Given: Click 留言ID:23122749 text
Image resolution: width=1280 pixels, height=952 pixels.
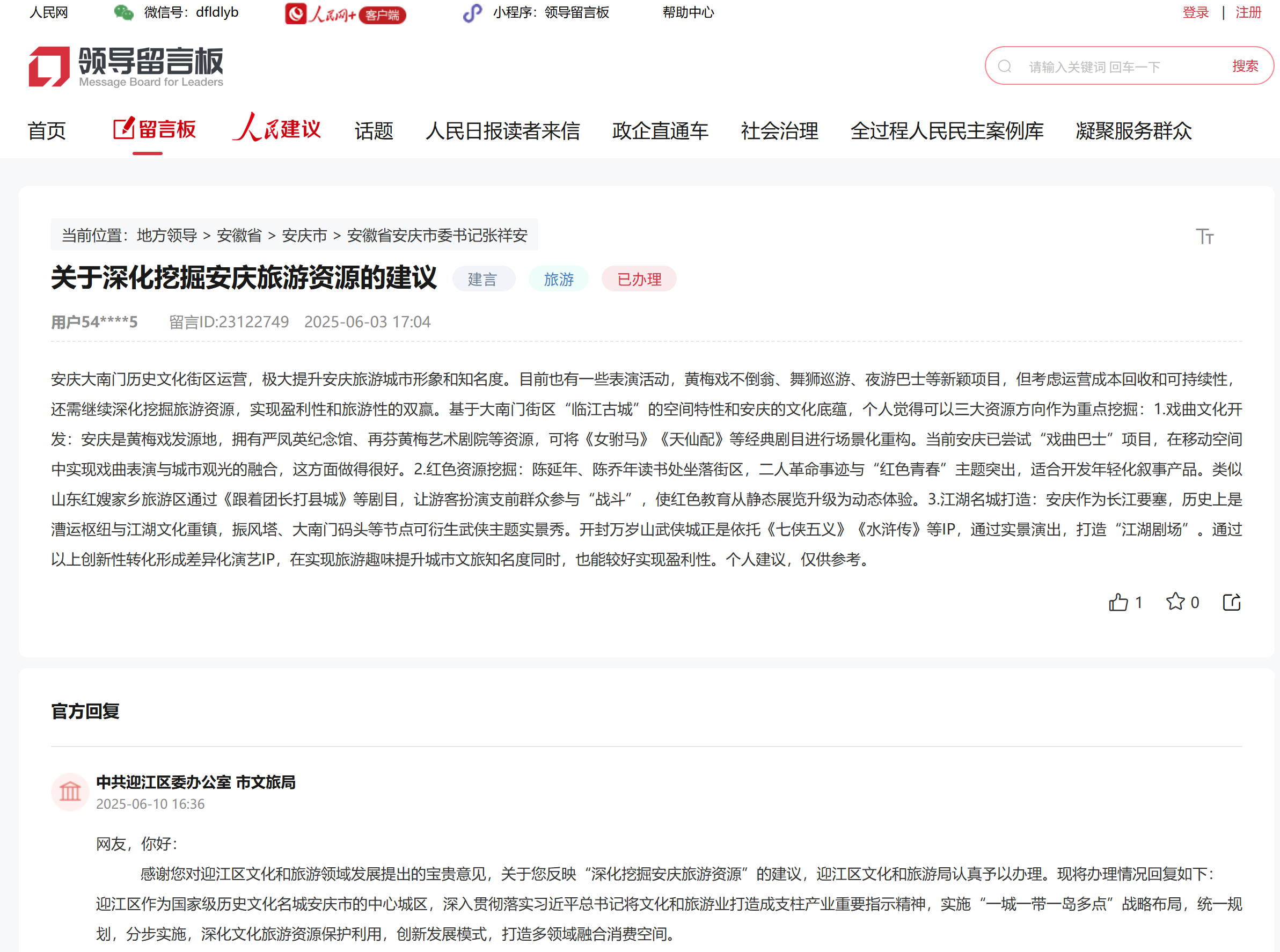Looking at the screenshot, I should tap(229, 321).
